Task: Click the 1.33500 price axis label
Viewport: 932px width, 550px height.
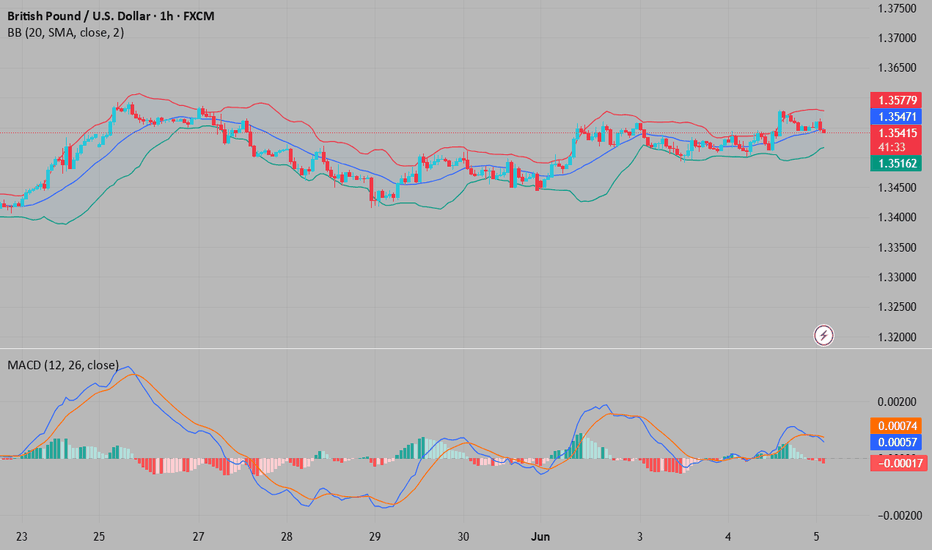Action: [897, 247]
